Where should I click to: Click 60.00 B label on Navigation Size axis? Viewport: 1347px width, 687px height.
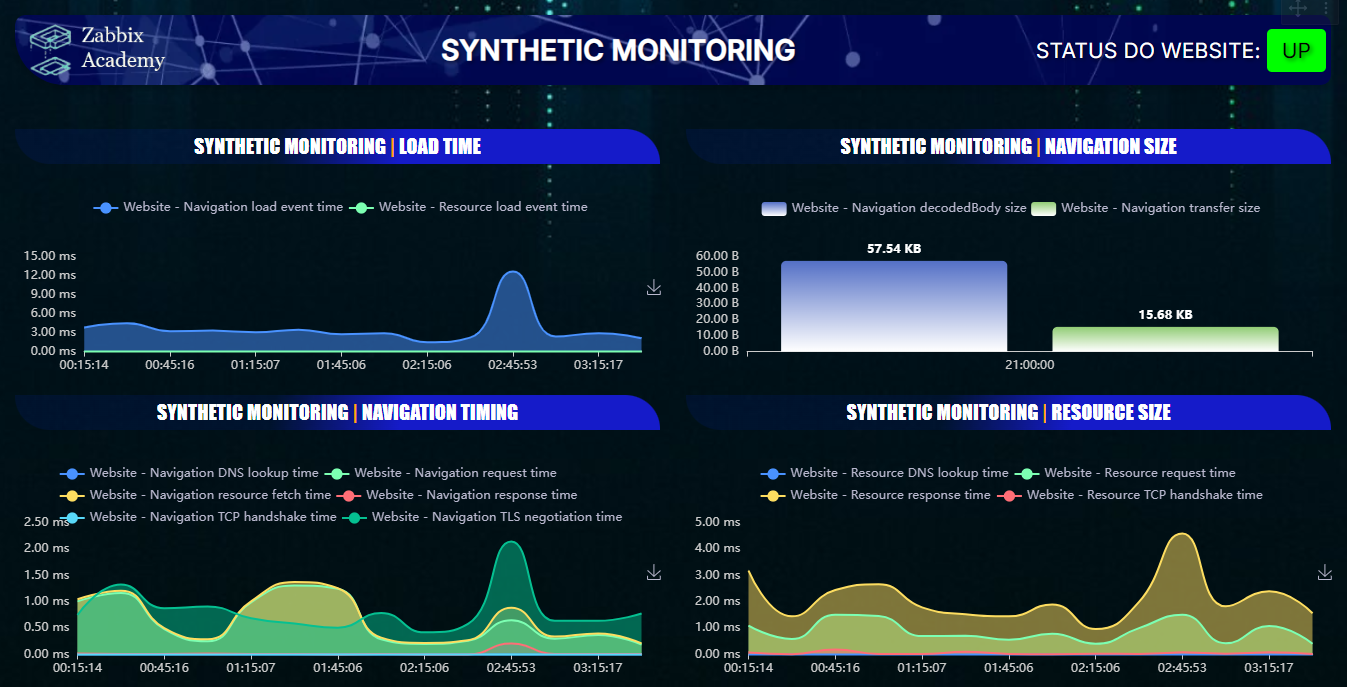(716, 256)
